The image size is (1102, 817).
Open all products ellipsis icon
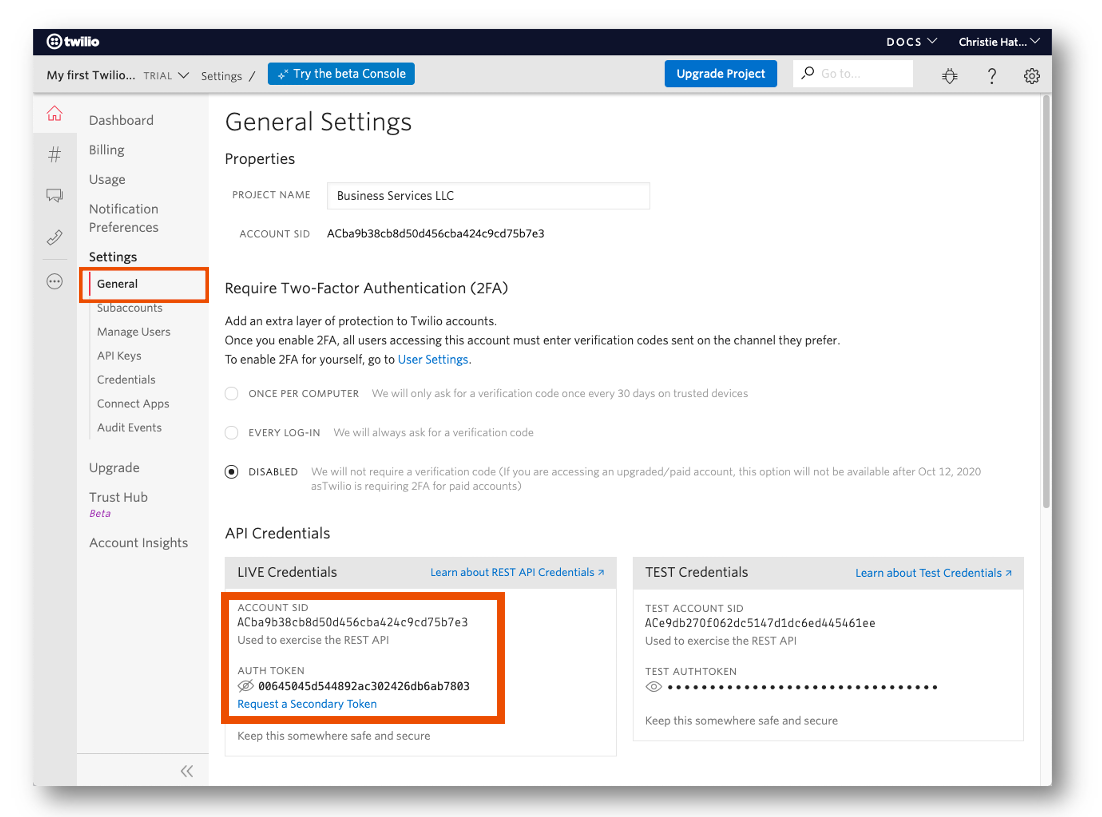pos(54,282)
